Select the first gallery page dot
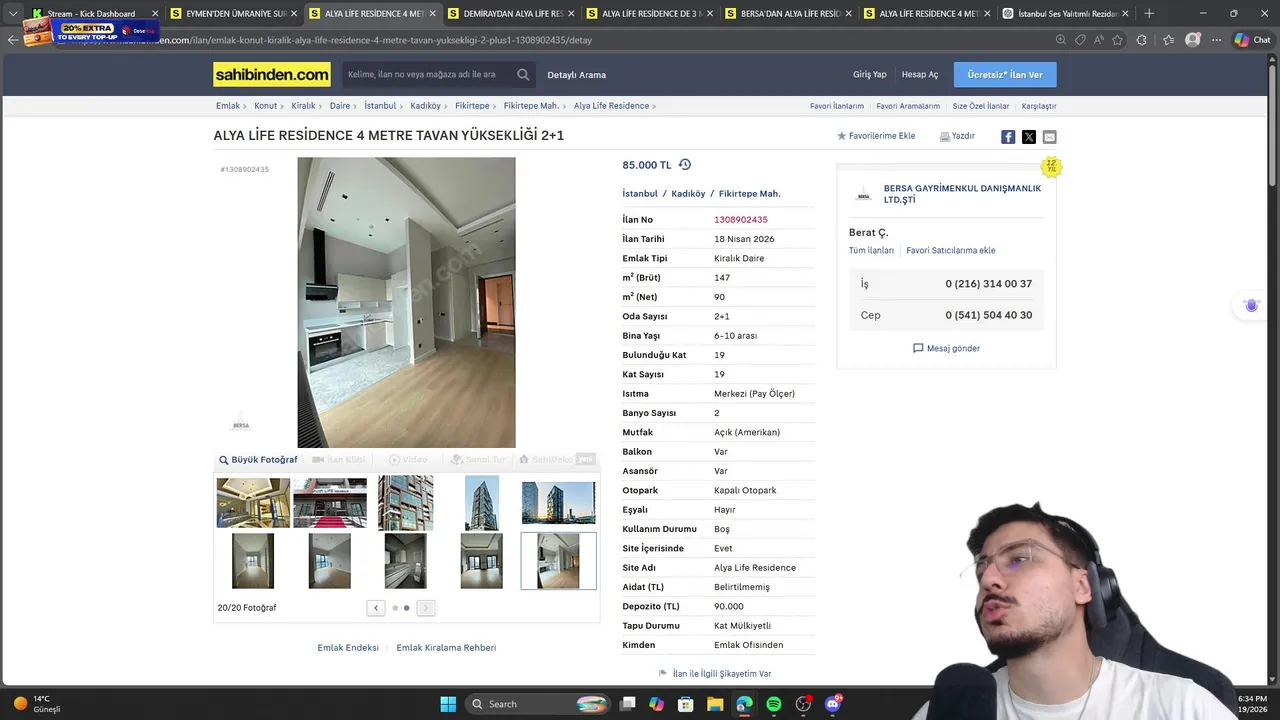Viewport: 1280px width, 720px height. click(x=395, y=608)
